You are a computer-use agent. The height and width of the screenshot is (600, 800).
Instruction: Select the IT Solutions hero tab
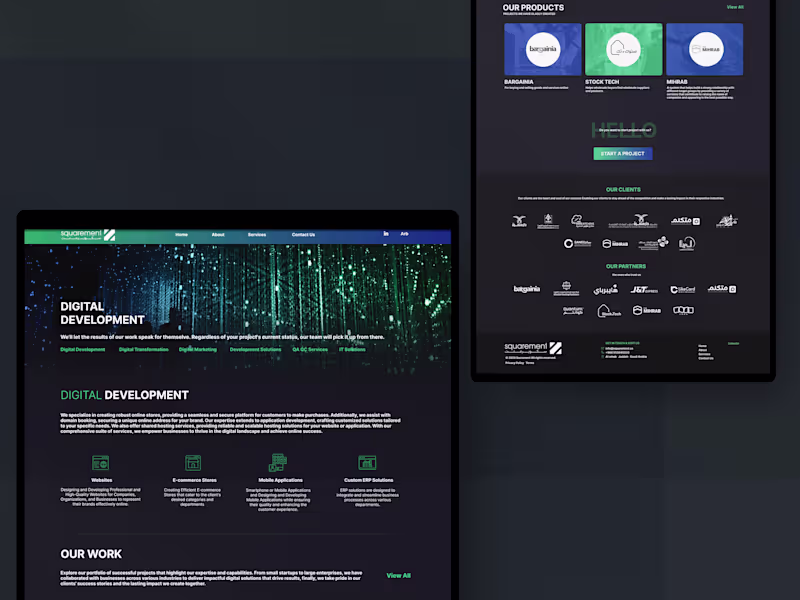pyautogui.click(x=352, y=349)
